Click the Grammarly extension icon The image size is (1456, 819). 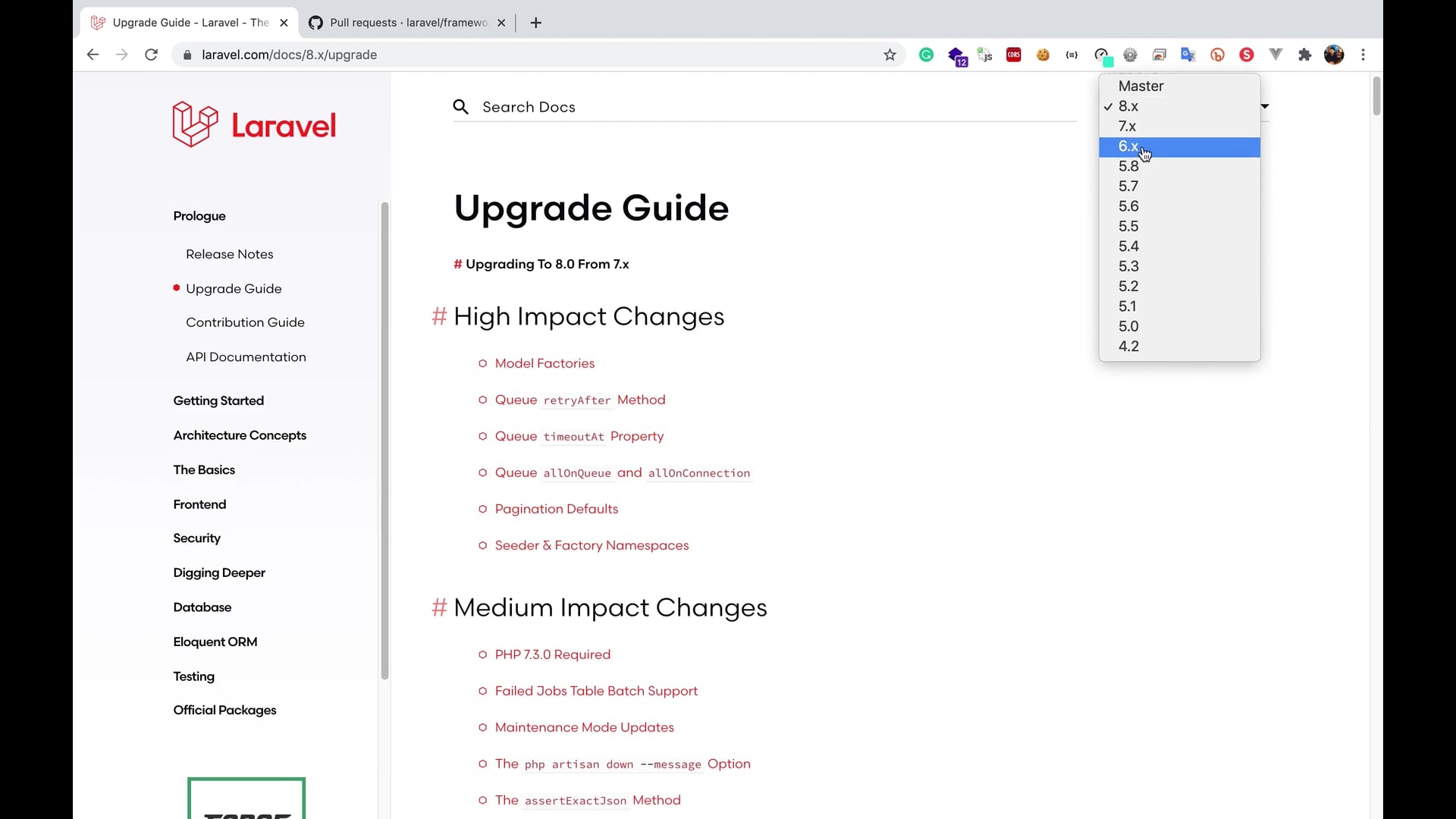click(x=926, y=55)
